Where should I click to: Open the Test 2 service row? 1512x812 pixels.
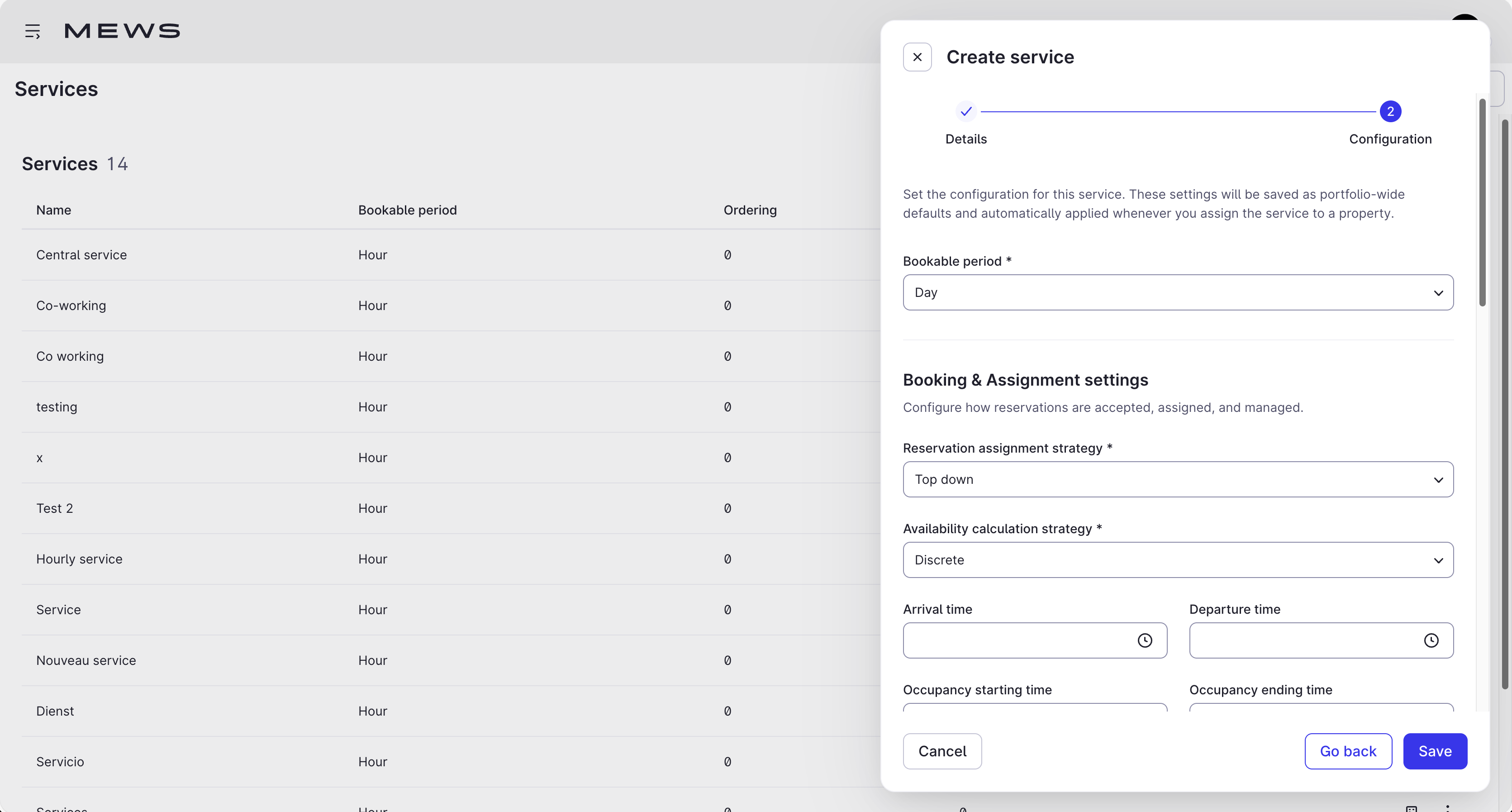tap(451, 508)
